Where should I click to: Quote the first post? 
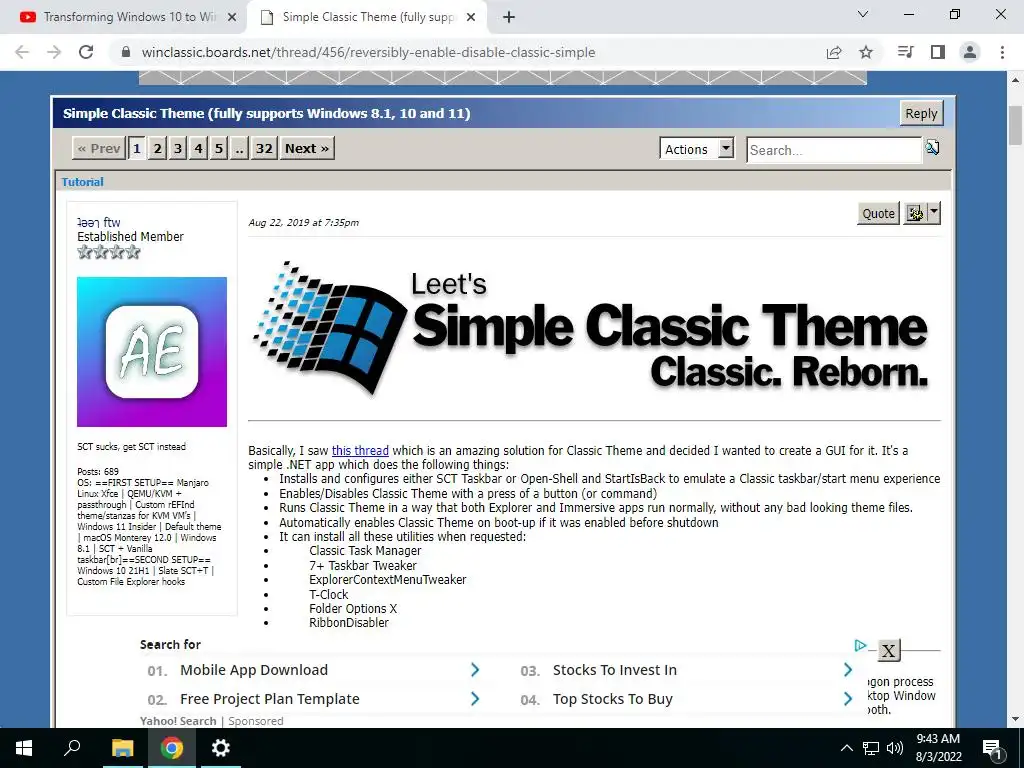(x=878, y=214)
